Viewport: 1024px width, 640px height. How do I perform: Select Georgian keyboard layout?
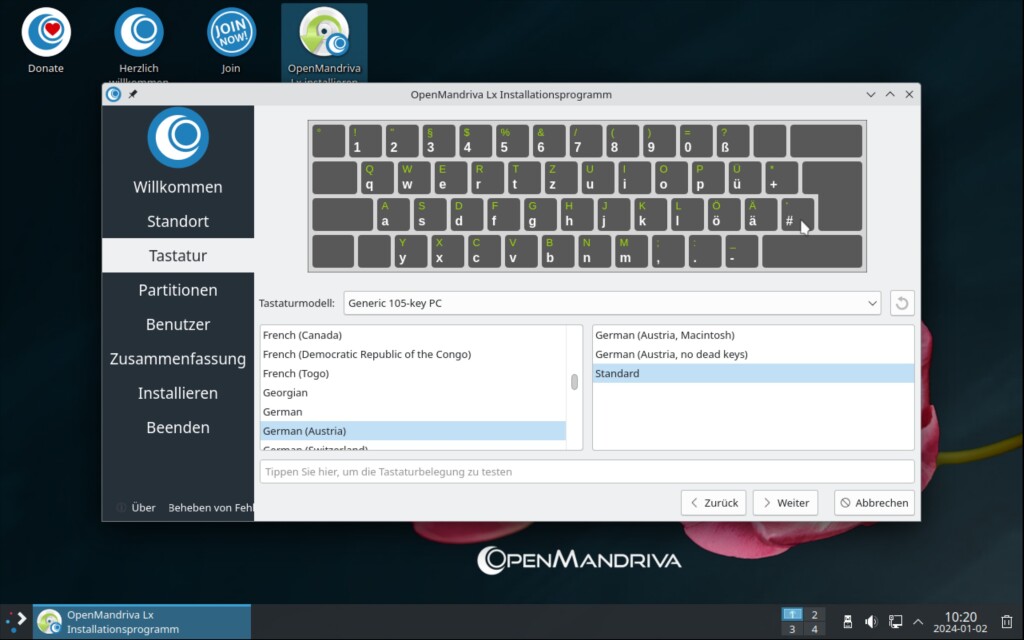[413, 392]
